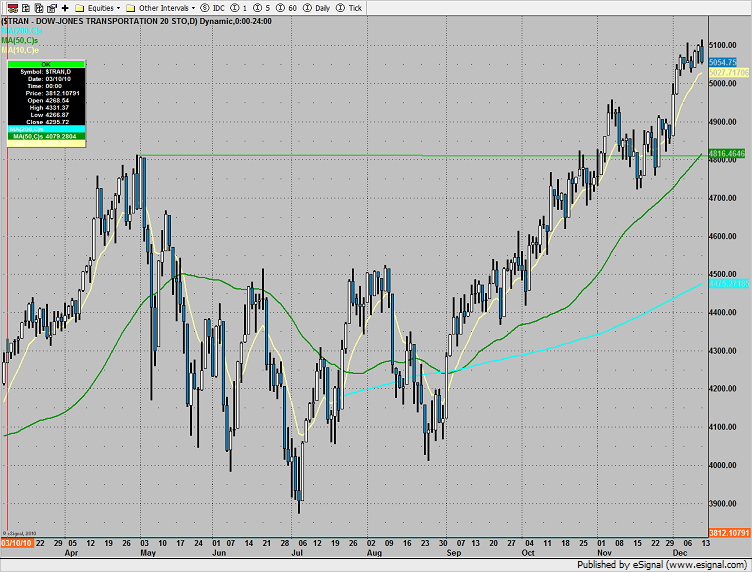Click the green OK bar in data window
Screen dimensions: 752x572
[46, 64]
